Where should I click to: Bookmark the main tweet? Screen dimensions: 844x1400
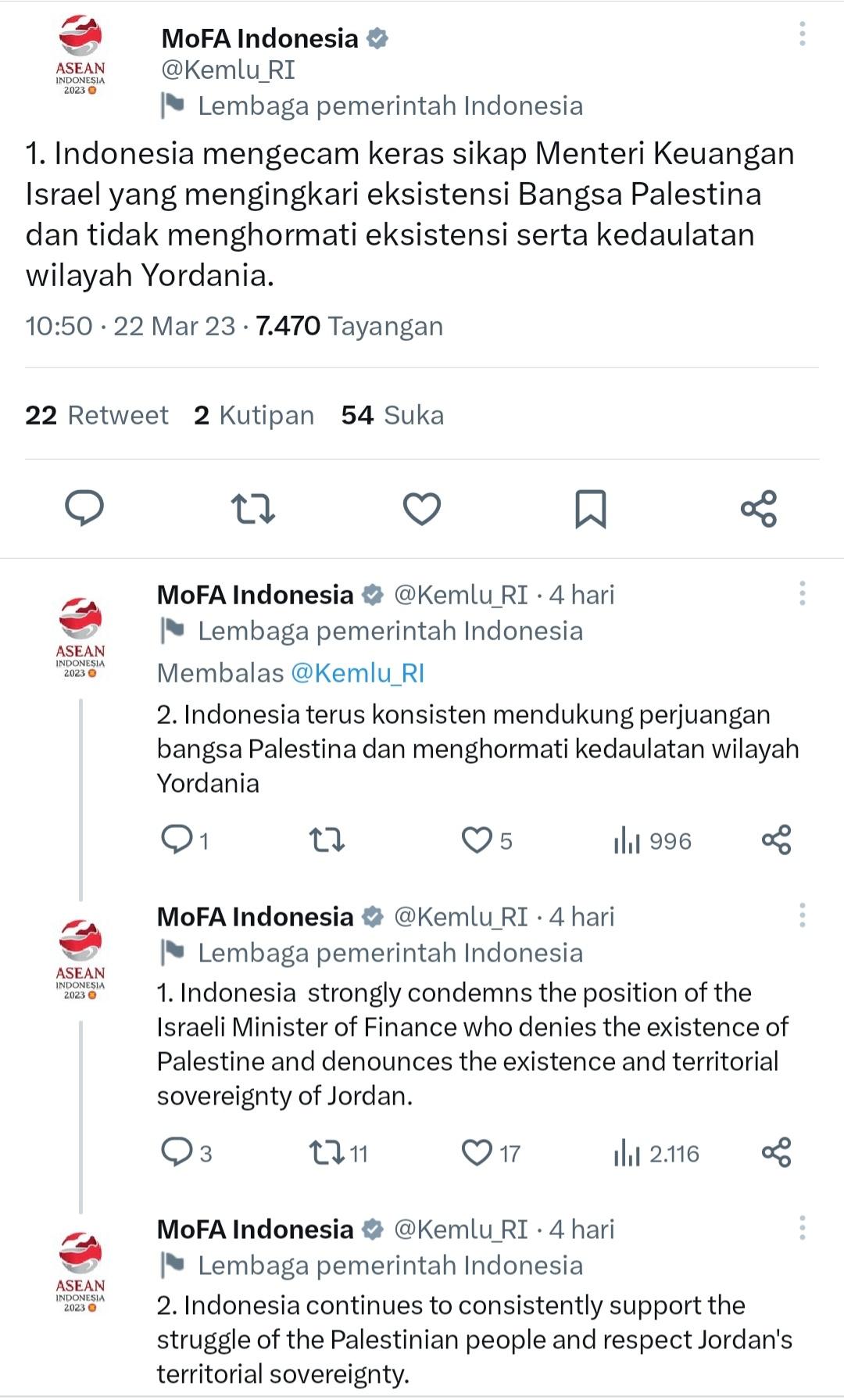point(590,508)
